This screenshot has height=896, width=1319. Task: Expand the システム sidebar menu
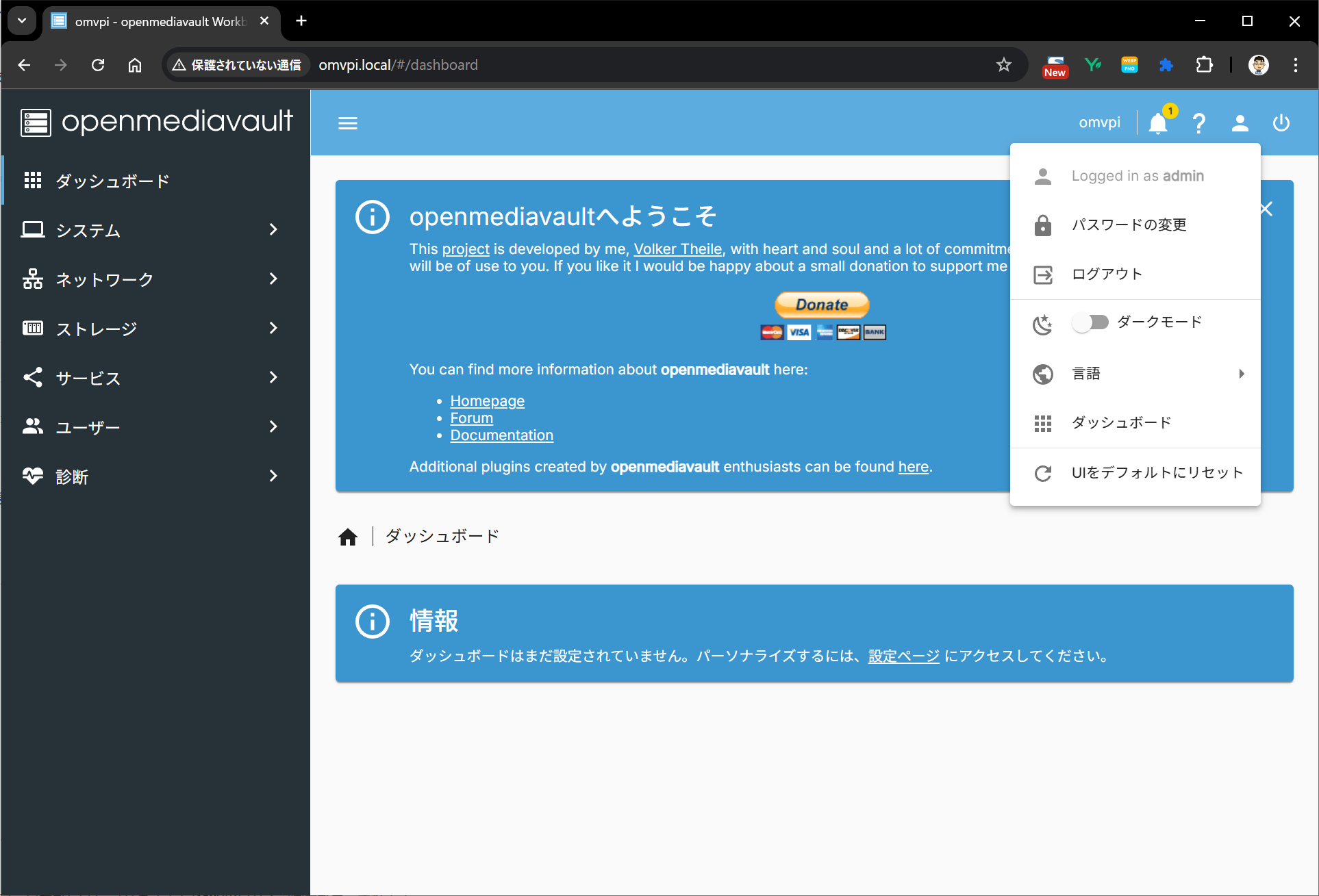point(155,230)
